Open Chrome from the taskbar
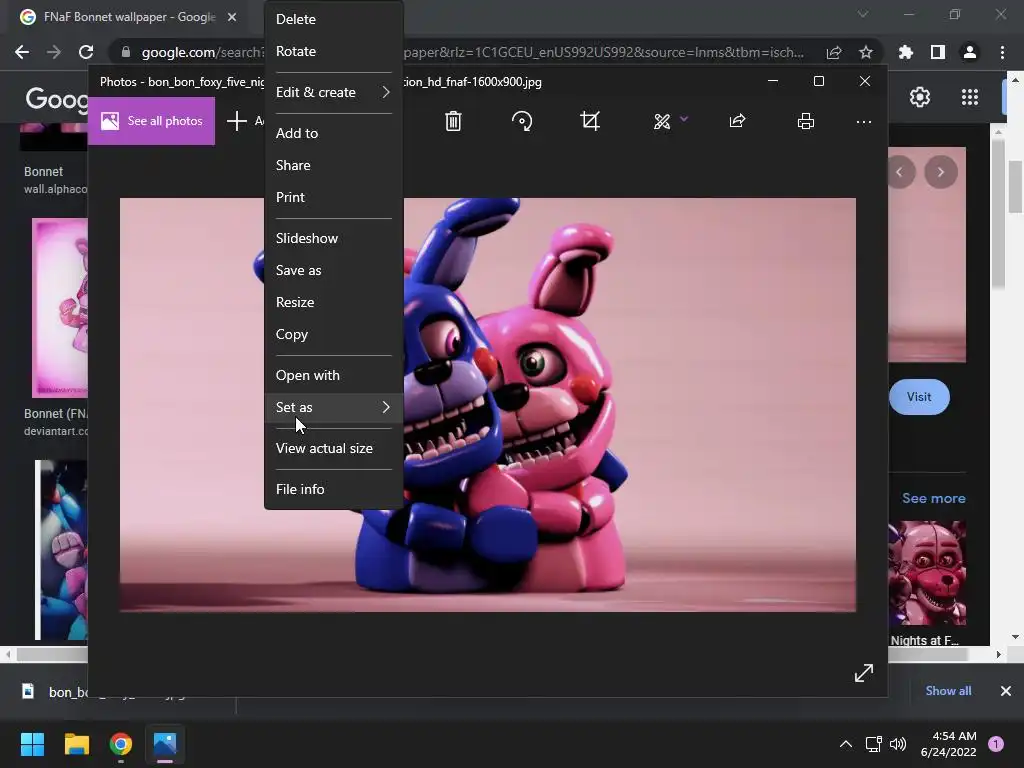The image size is (1024, 768). 120,744
